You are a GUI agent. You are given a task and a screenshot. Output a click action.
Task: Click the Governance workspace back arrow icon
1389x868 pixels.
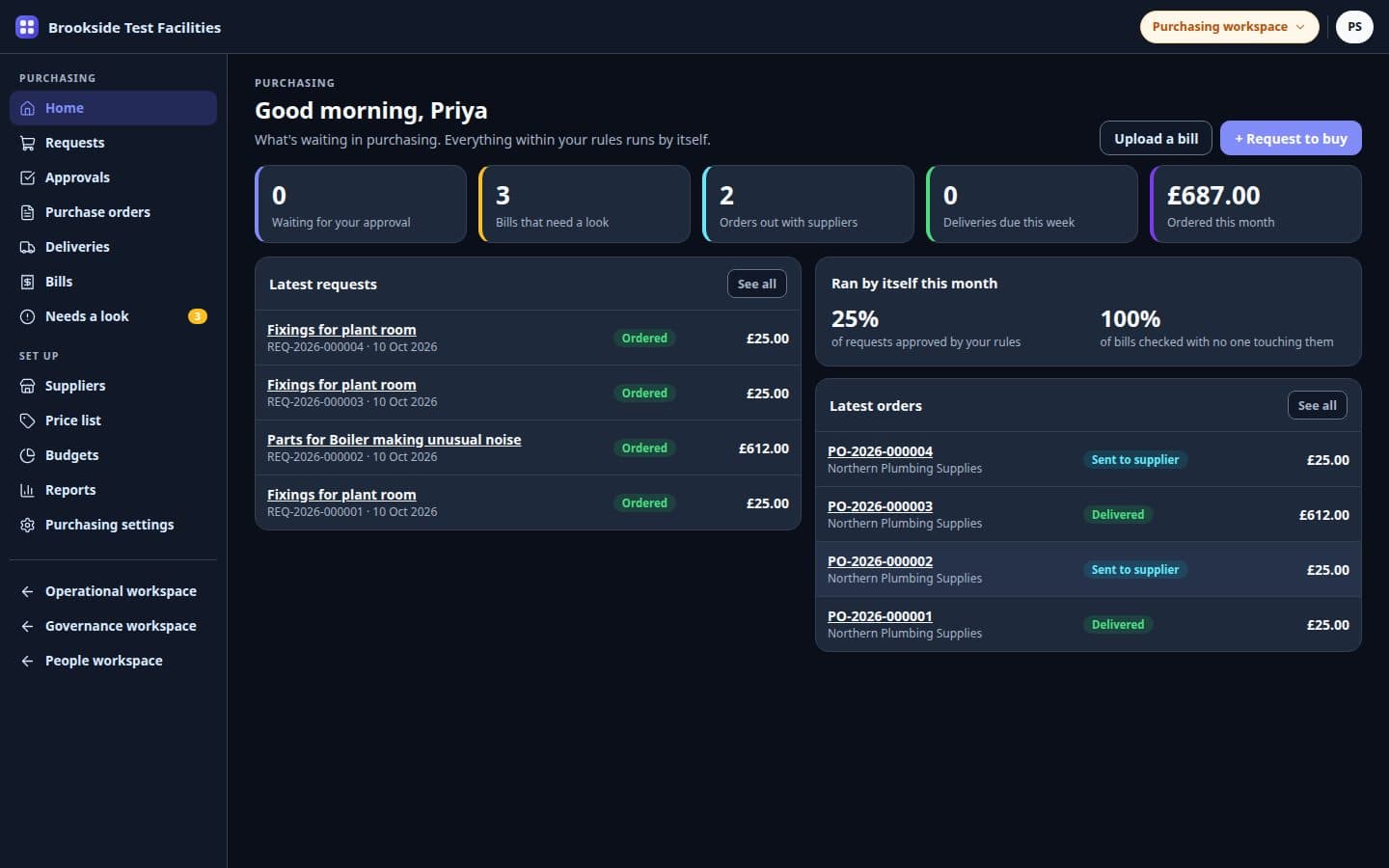(28, 626)
